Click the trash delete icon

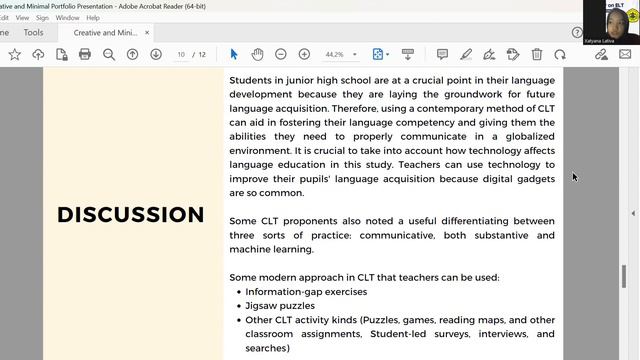pos(537,54)
